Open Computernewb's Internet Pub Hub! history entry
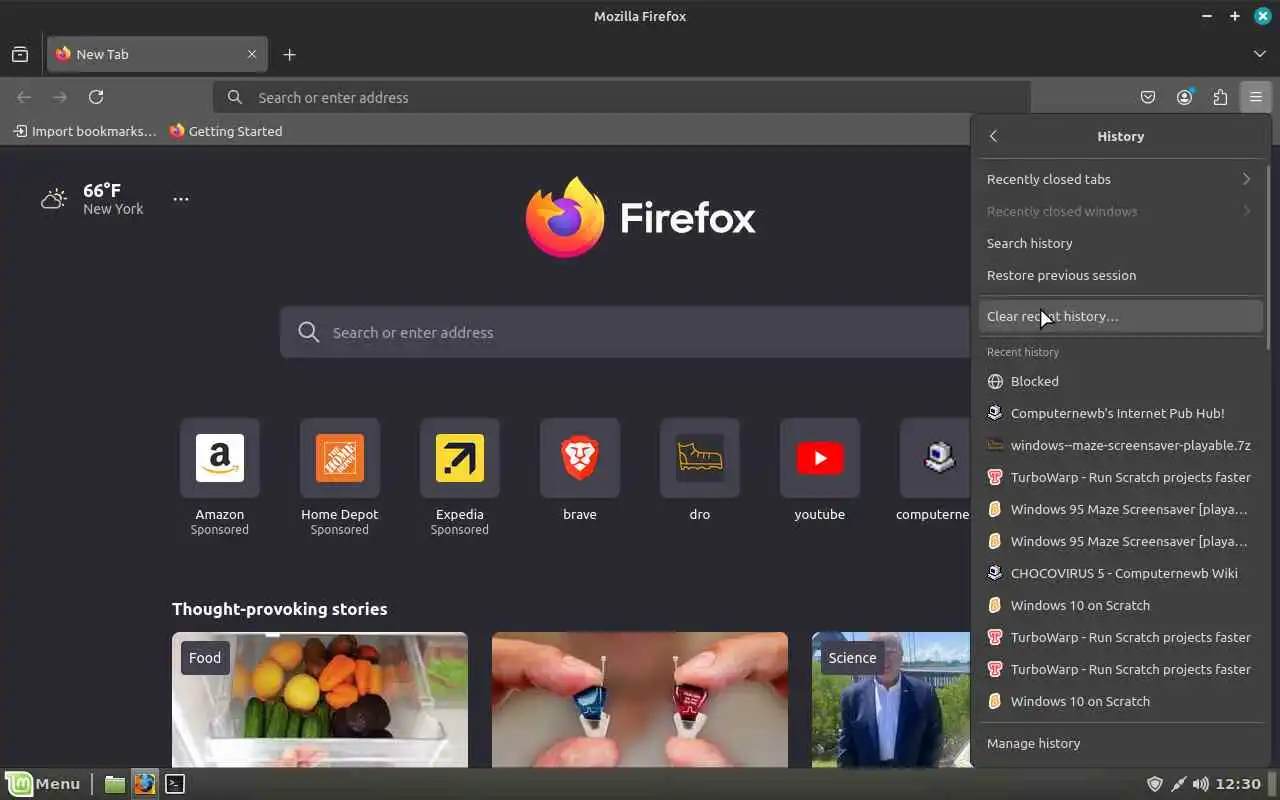Image resolution: width=1280 pixels, height=800 pixels. point(1120,413)
